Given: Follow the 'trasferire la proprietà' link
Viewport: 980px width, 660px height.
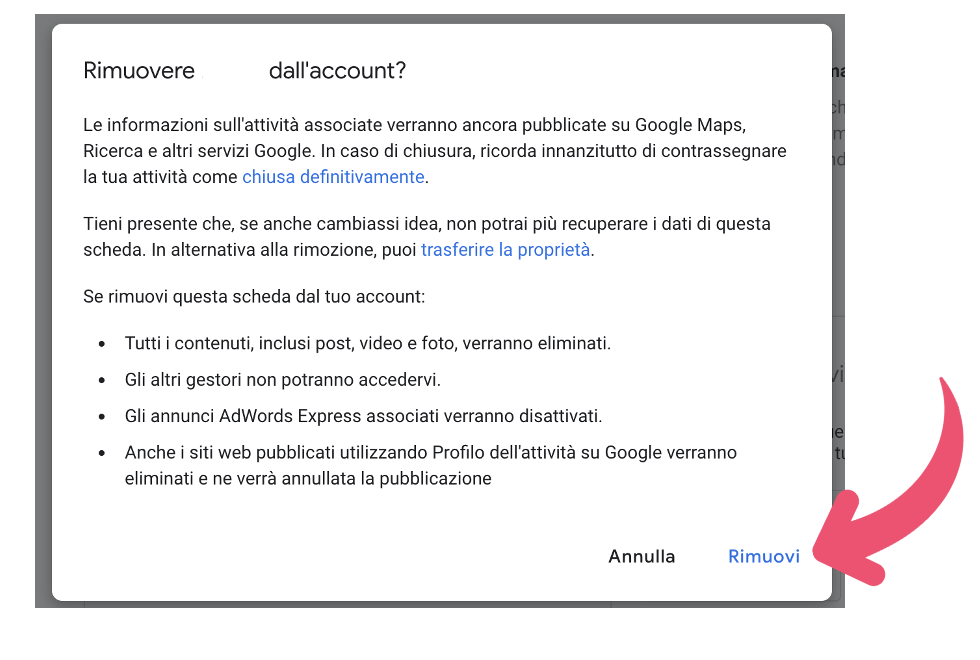Looking at the screenshot, I should 505,249.
